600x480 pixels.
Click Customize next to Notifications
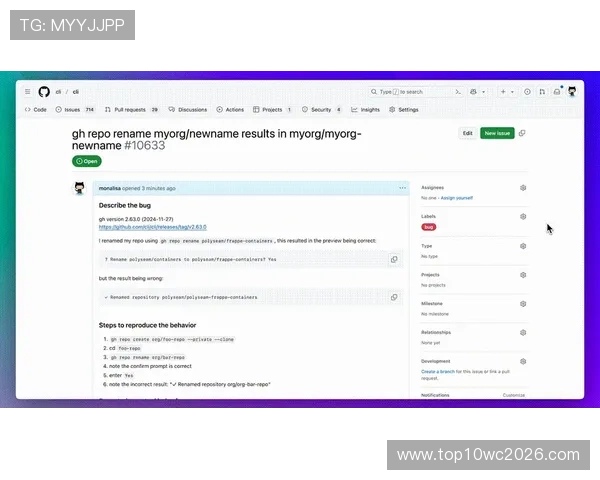tap(514, 395)
